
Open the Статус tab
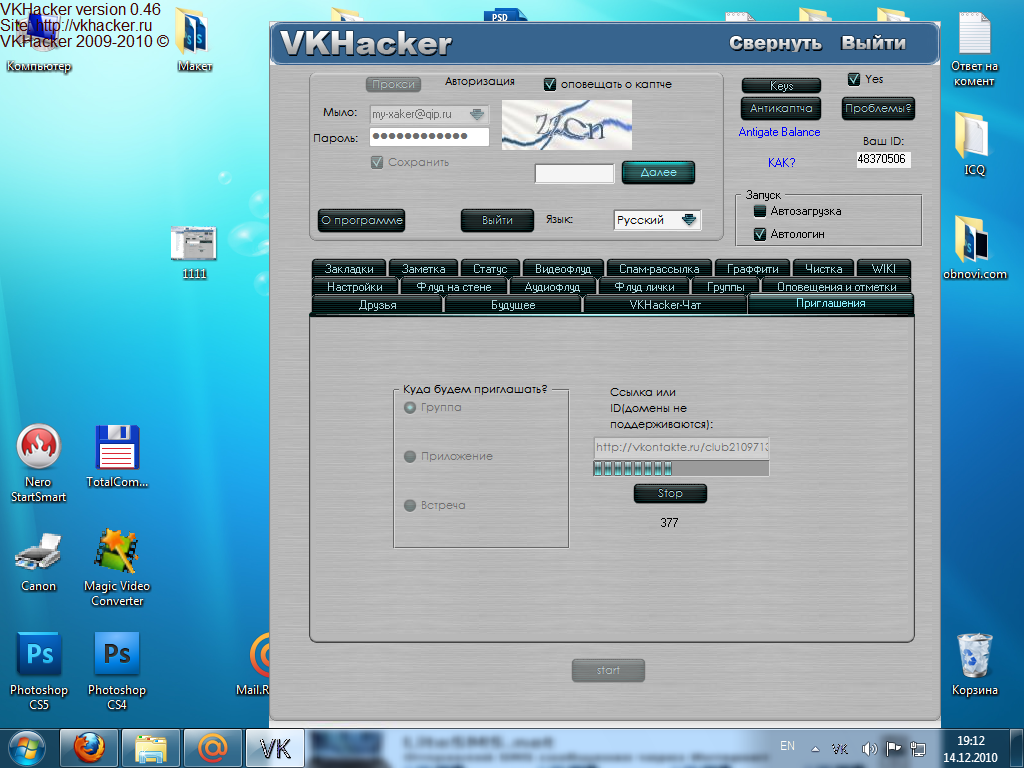[x=490, y=268]
